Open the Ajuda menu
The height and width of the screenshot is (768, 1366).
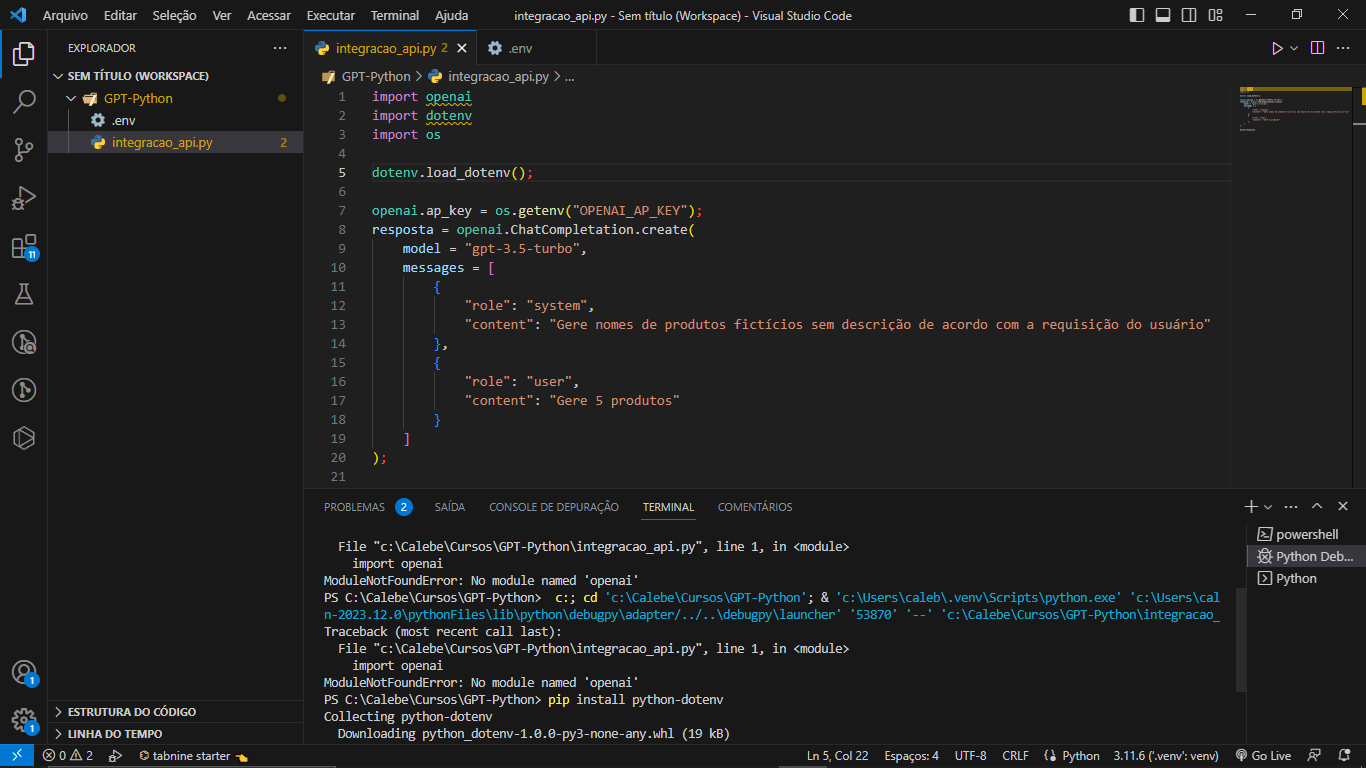coord(452,16)
